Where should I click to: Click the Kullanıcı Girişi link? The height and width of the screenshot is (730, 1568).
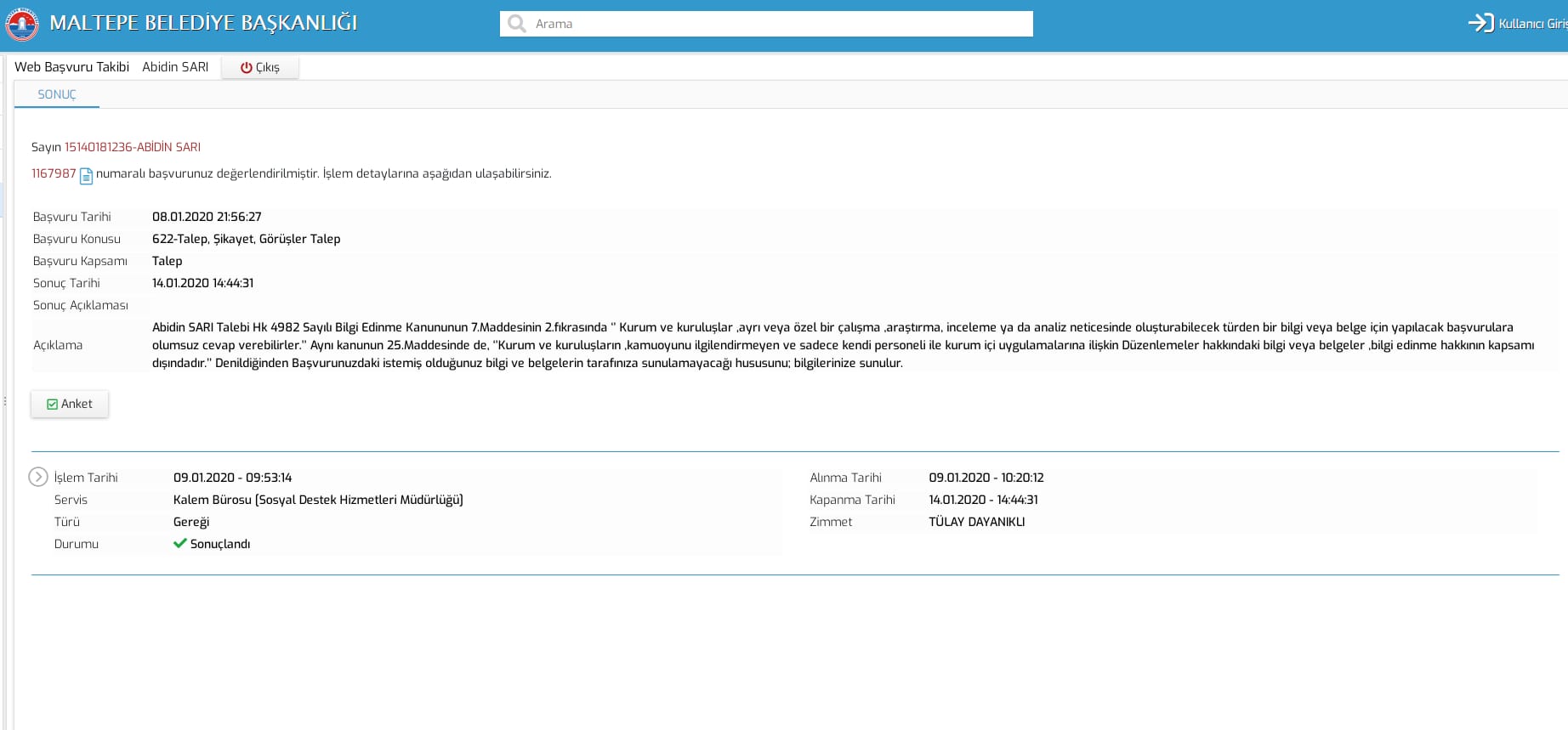[1532, 24]
